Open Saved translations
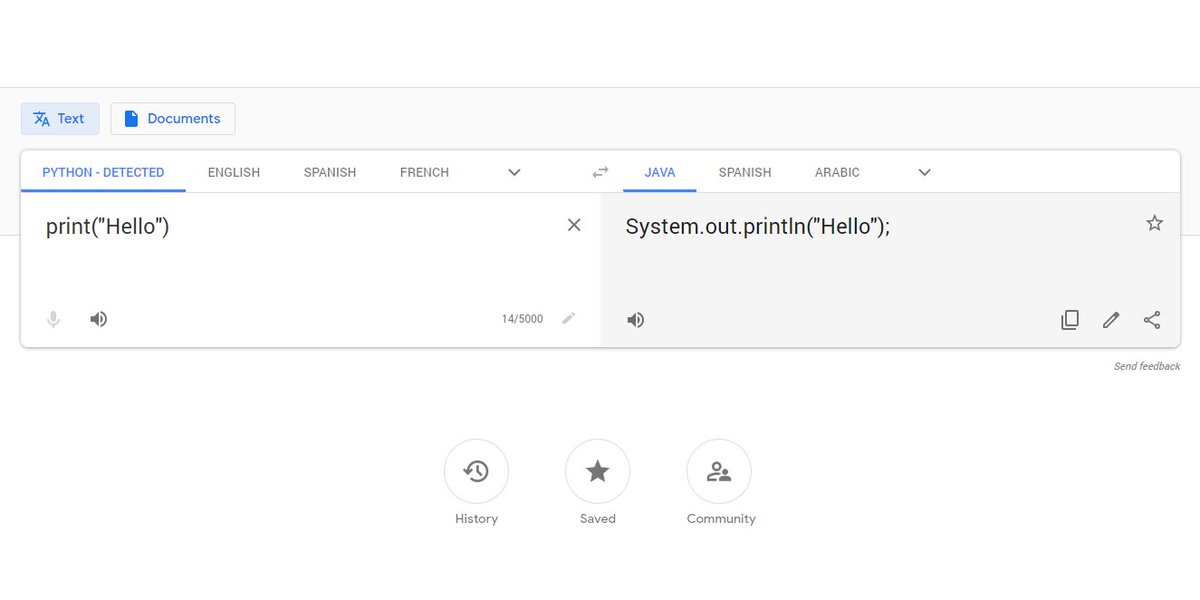This screenshot has height=600, width=1200. click(x=598, y=471)
